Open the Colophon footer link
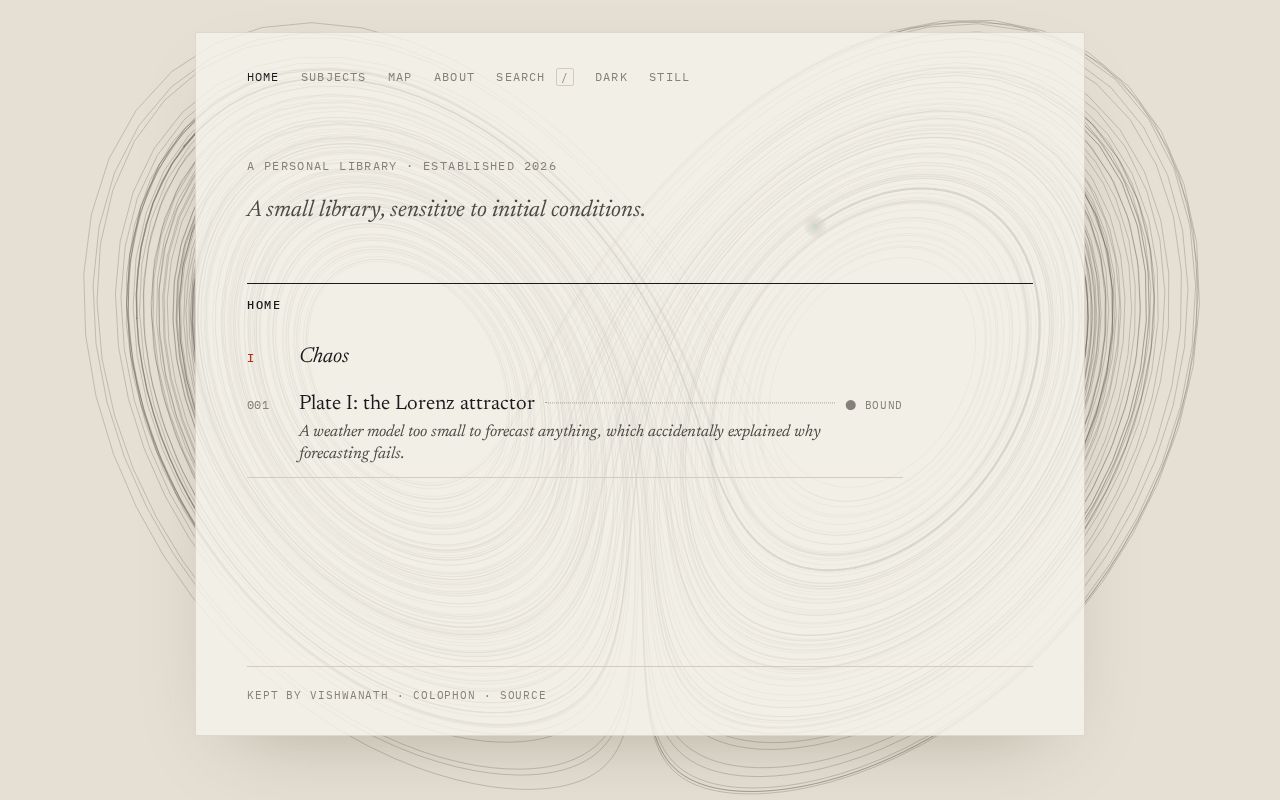 (444, 695)
